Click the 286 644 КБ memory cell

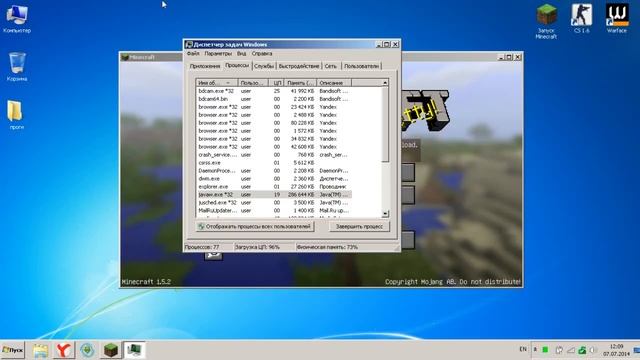point(301,195)
